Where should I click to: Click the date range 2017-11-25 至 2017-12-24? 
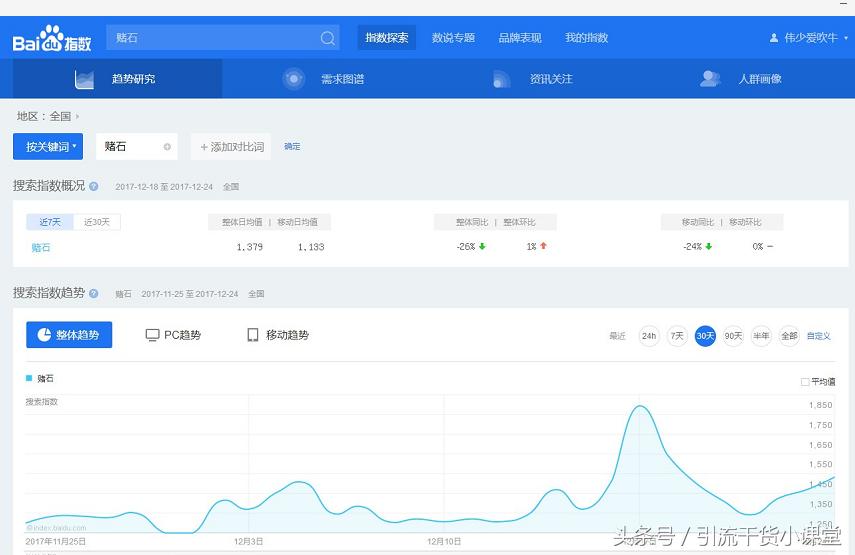[190, 294]
